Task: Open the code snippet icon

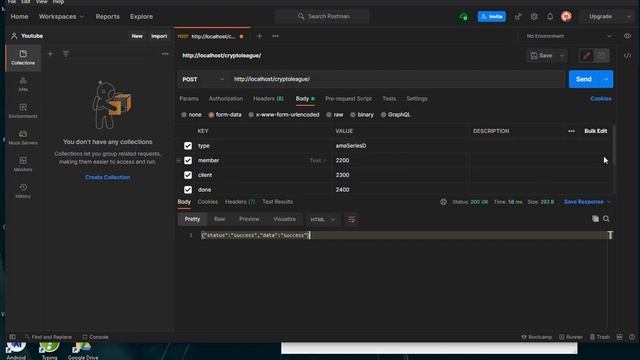Action: point(627,56)
